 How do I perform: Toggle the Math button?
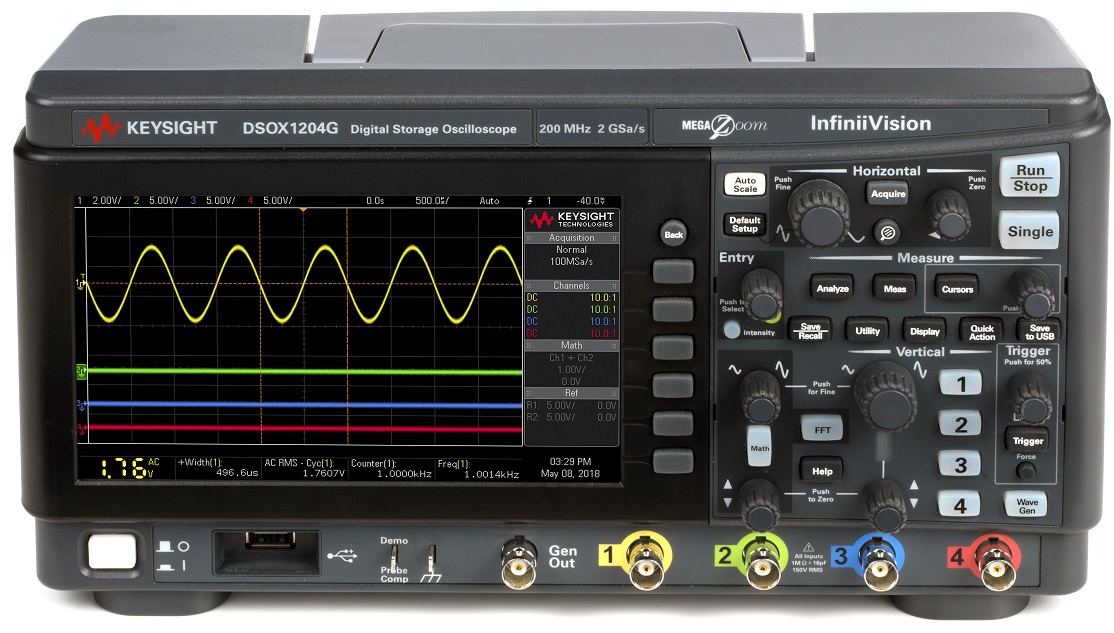pos(759,446)
